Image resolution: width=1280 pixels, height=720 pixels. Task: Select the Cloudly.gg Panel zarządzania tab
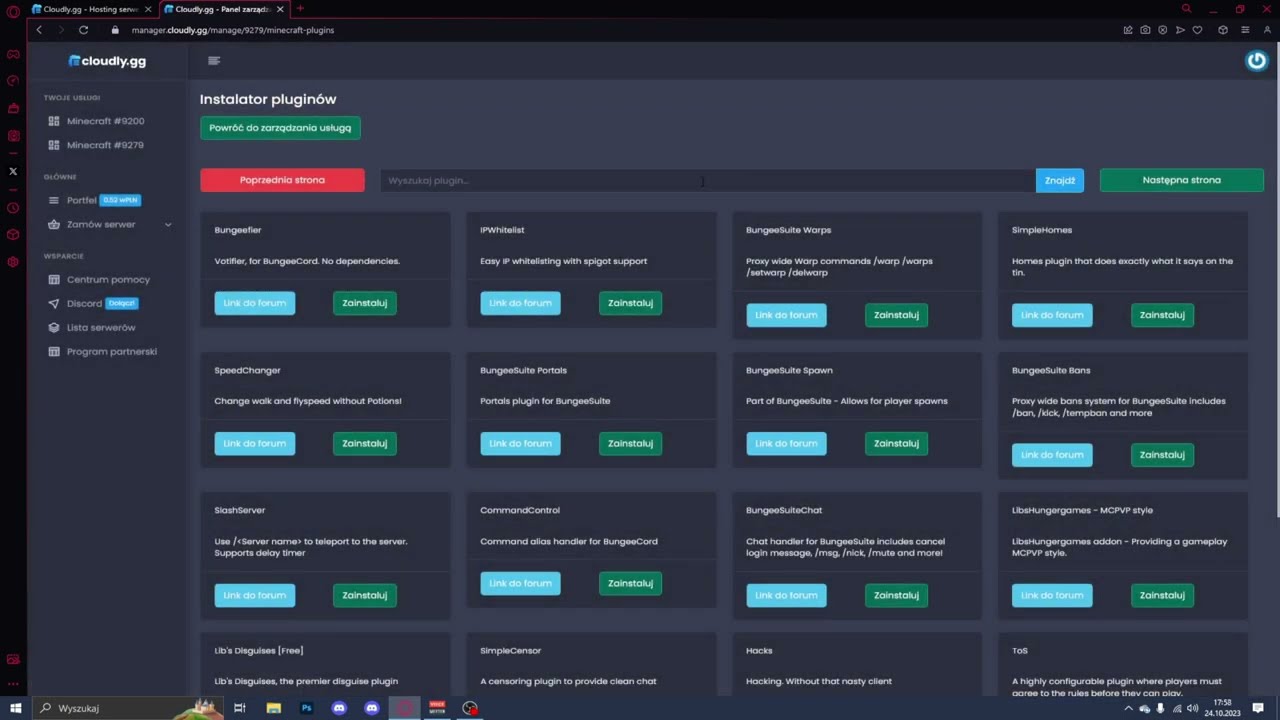(222, 9)
